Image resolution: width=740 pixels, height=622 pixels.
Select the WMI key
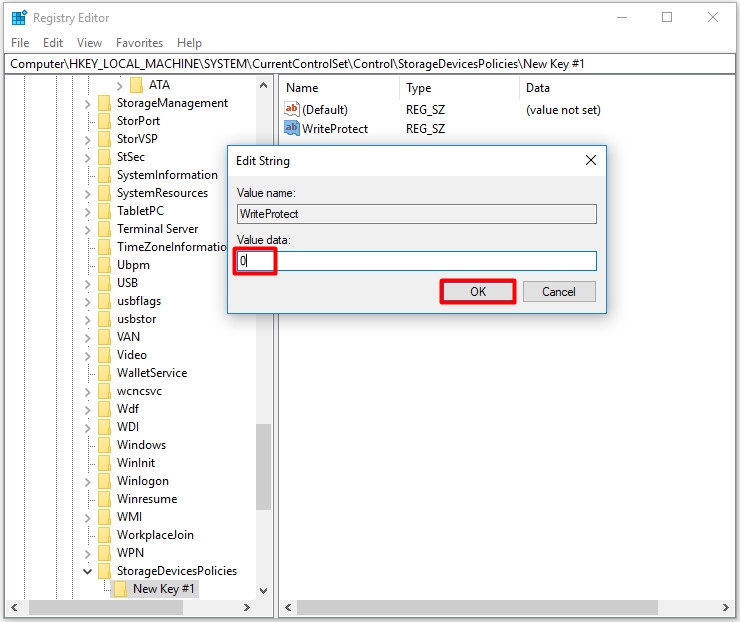[129, 517]
